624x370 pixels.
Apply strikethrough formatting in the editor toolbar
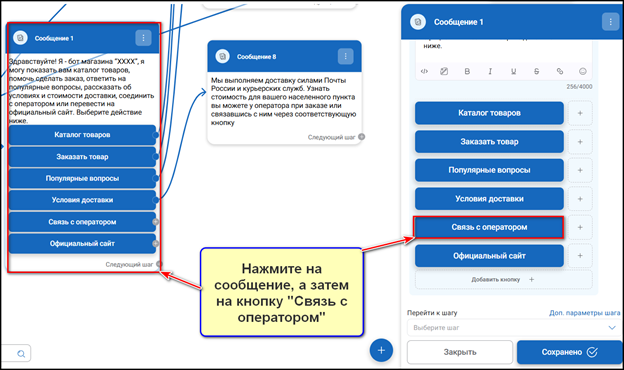pyautogui.click(x=536, y=71)
